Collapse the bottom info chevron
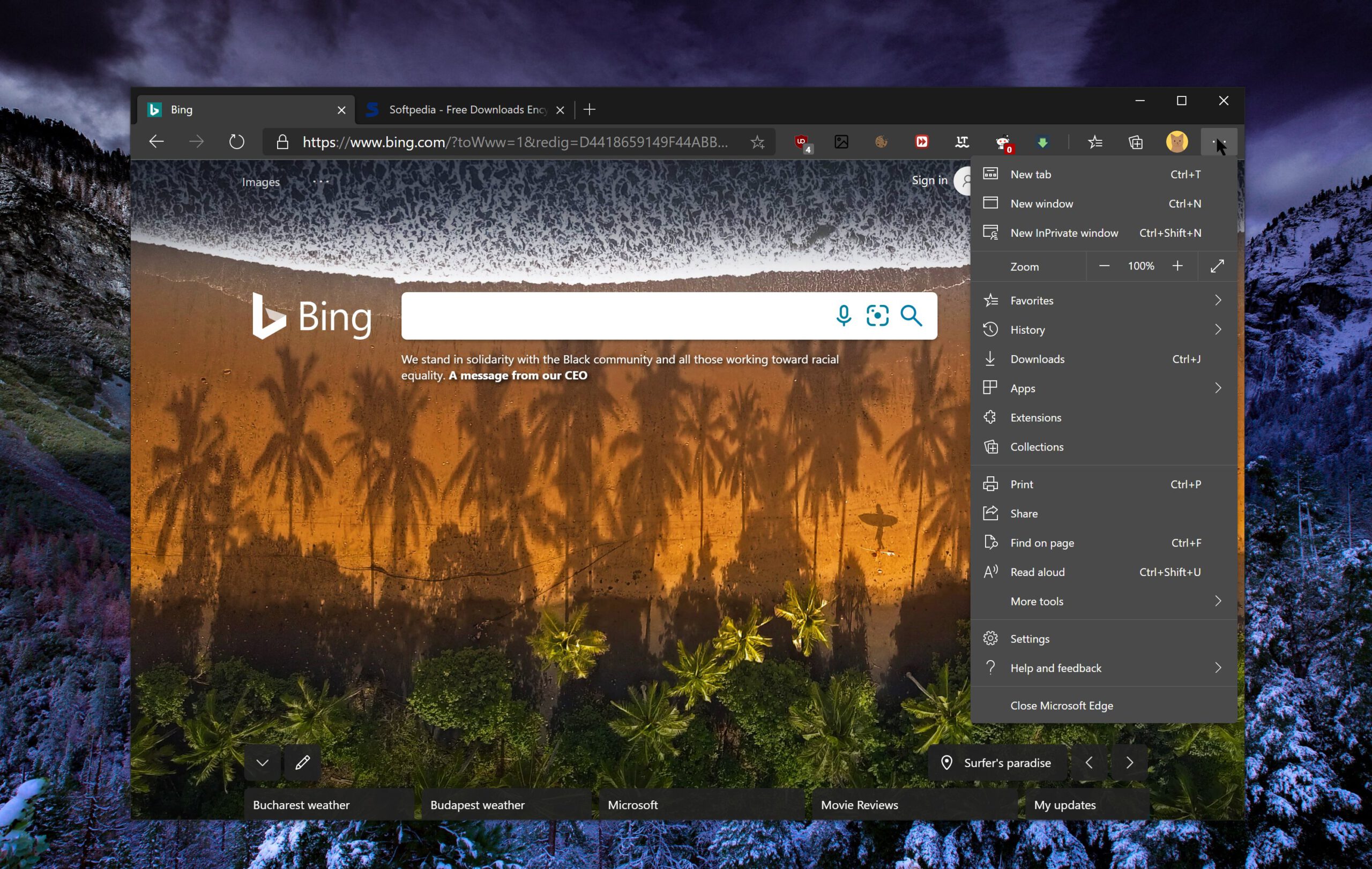1372x869 pixels. click(x=262, y=762)
